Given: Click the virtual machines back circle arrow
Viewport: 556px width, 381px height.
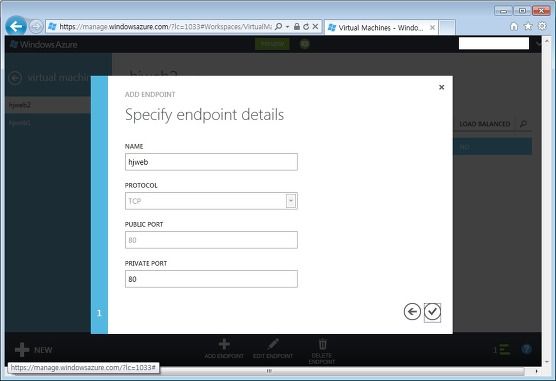Looking at the screenshot, I should [15, 78].
